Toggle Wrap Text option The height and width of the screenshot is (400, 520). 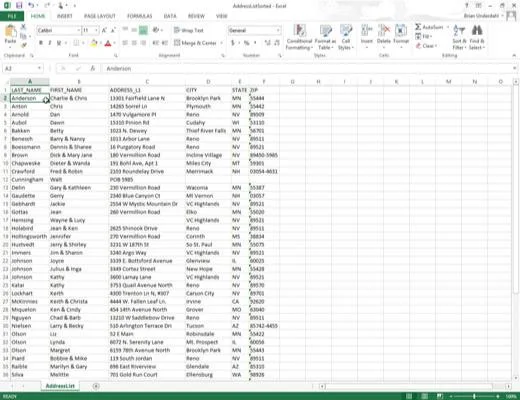click(188, 30)
